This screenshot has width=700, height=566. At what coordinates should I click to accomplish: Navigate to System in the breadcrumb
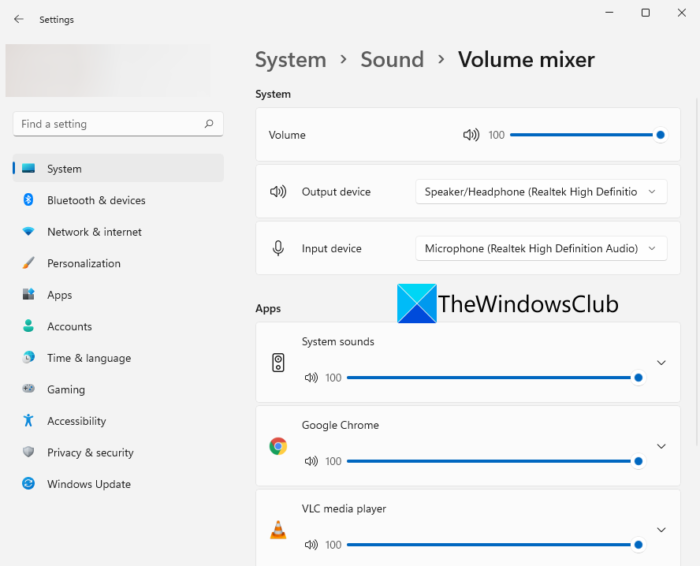[291, 60]
